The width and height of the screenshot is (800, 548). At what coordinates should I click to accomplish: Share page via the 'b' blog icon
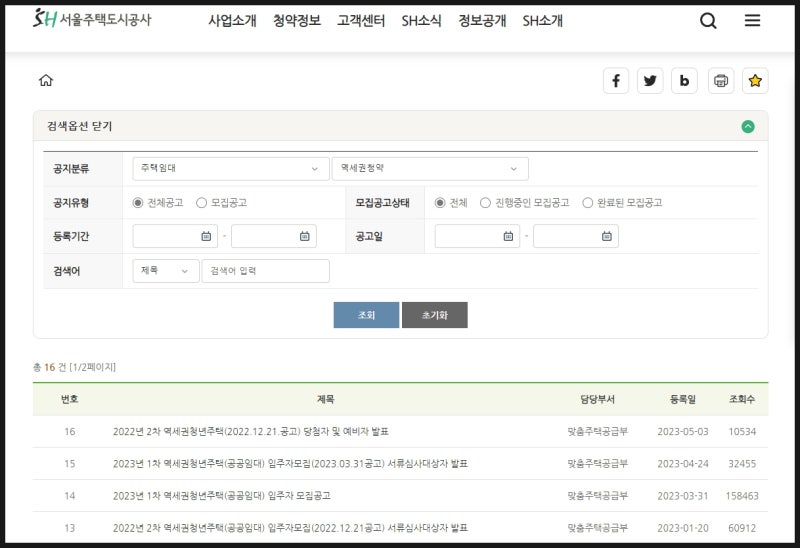point(684,81)
